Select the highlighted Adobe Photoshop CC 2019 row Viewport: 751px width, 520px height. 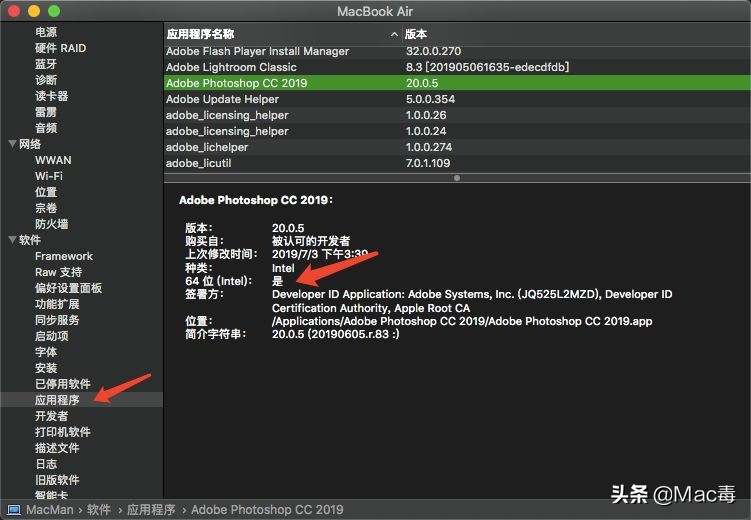[457, 83]
